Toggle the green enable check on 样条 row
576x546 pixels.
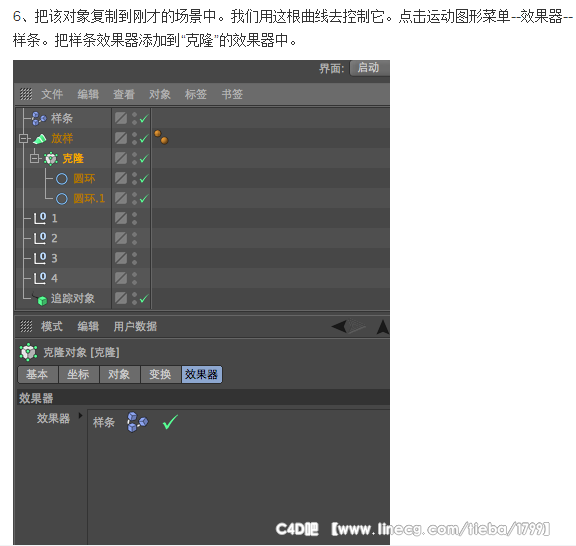[x=144, y=118]
